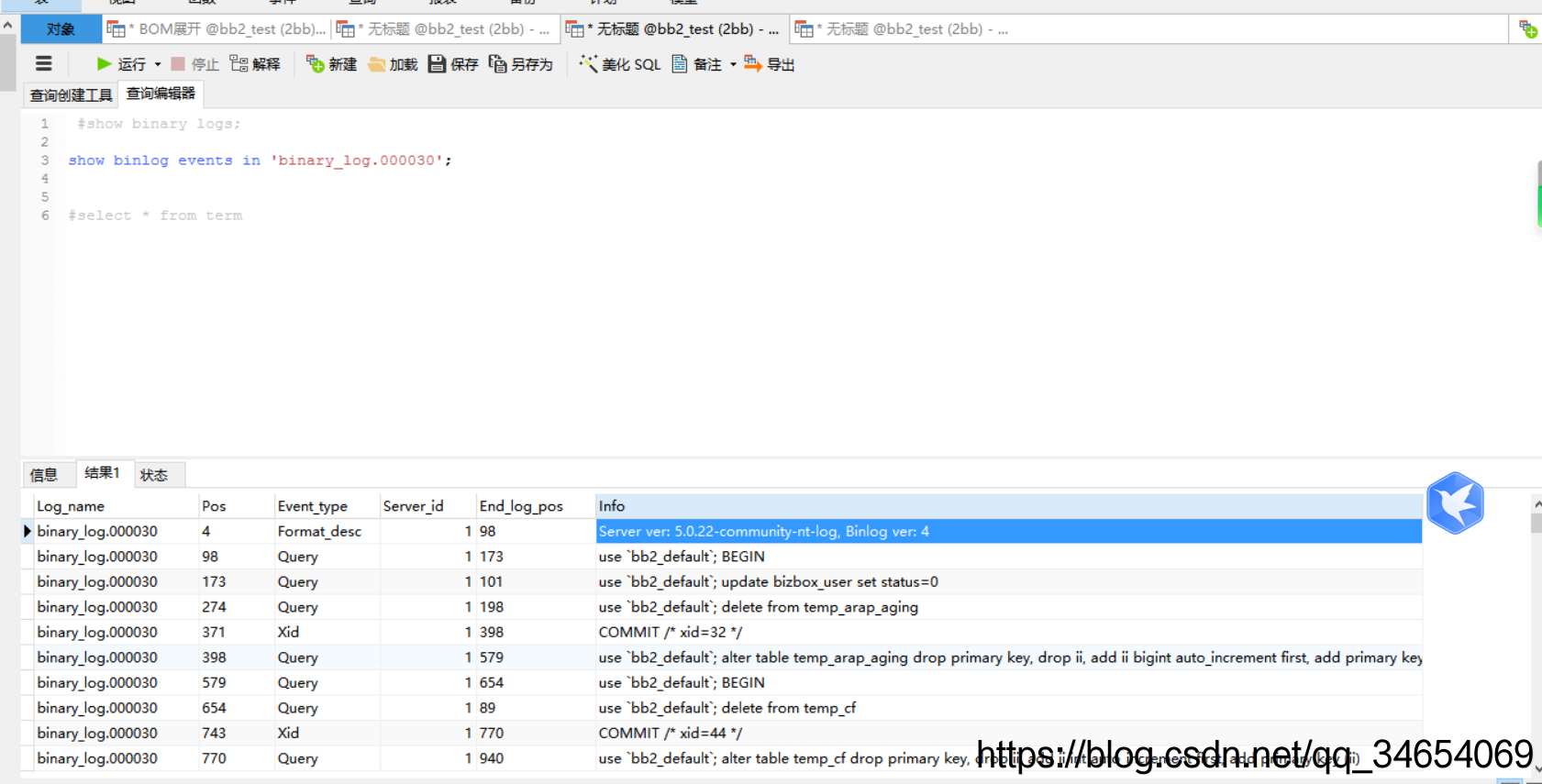Open the Run dropdown arrow
1542x784 pixels.
(x=158, y=64)
